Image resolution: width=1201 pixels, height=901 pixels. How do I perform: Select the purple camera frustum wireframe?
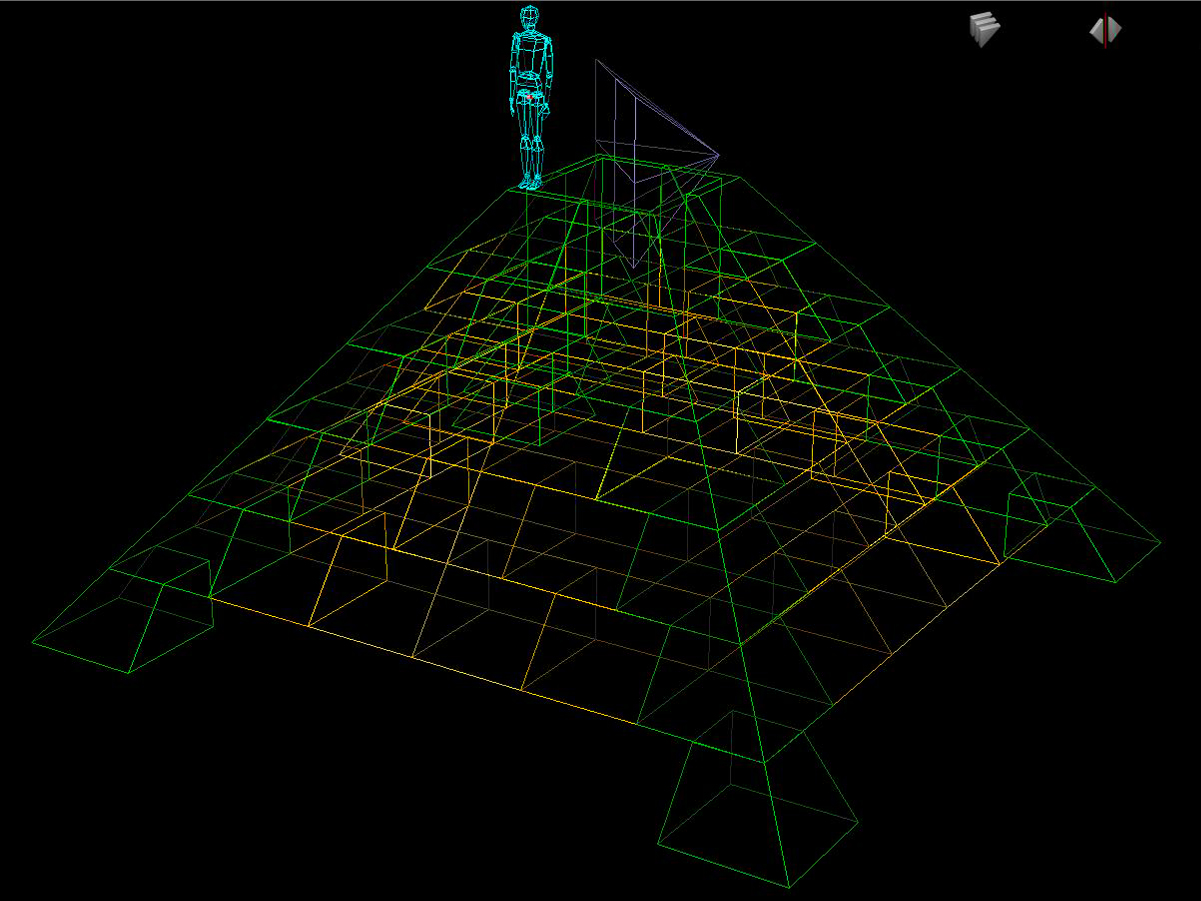tap(656, 162)
